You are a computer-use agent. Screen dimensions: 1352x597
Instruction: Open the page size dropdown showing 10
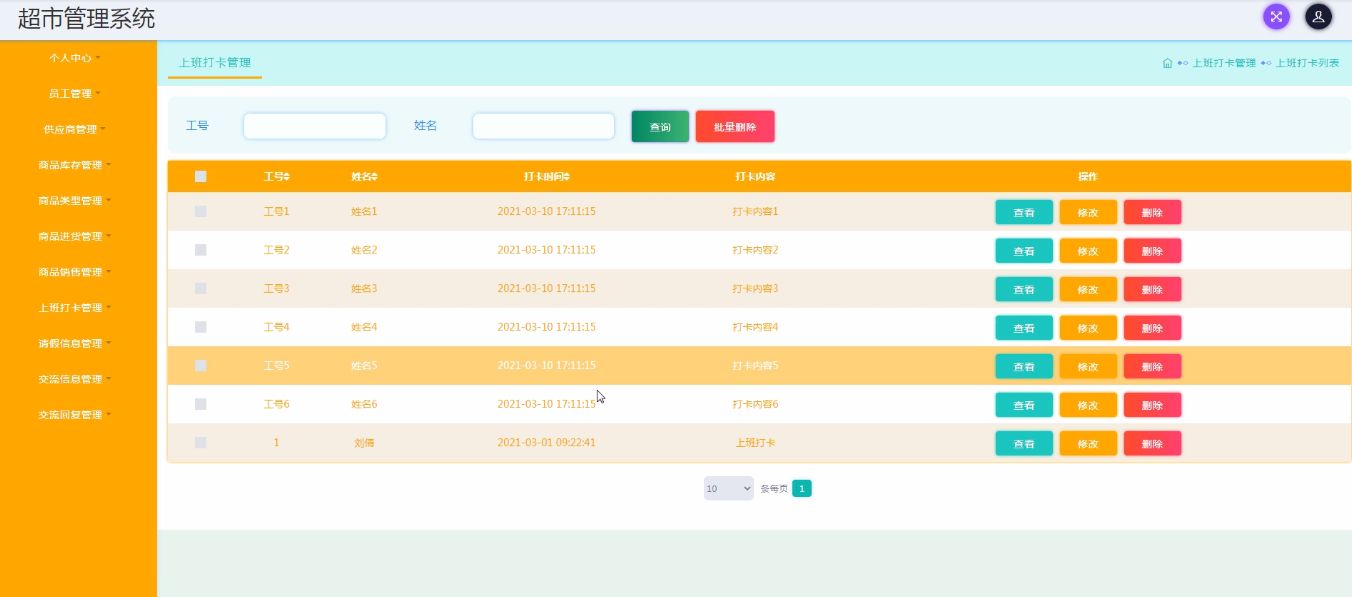click(729, 489)
